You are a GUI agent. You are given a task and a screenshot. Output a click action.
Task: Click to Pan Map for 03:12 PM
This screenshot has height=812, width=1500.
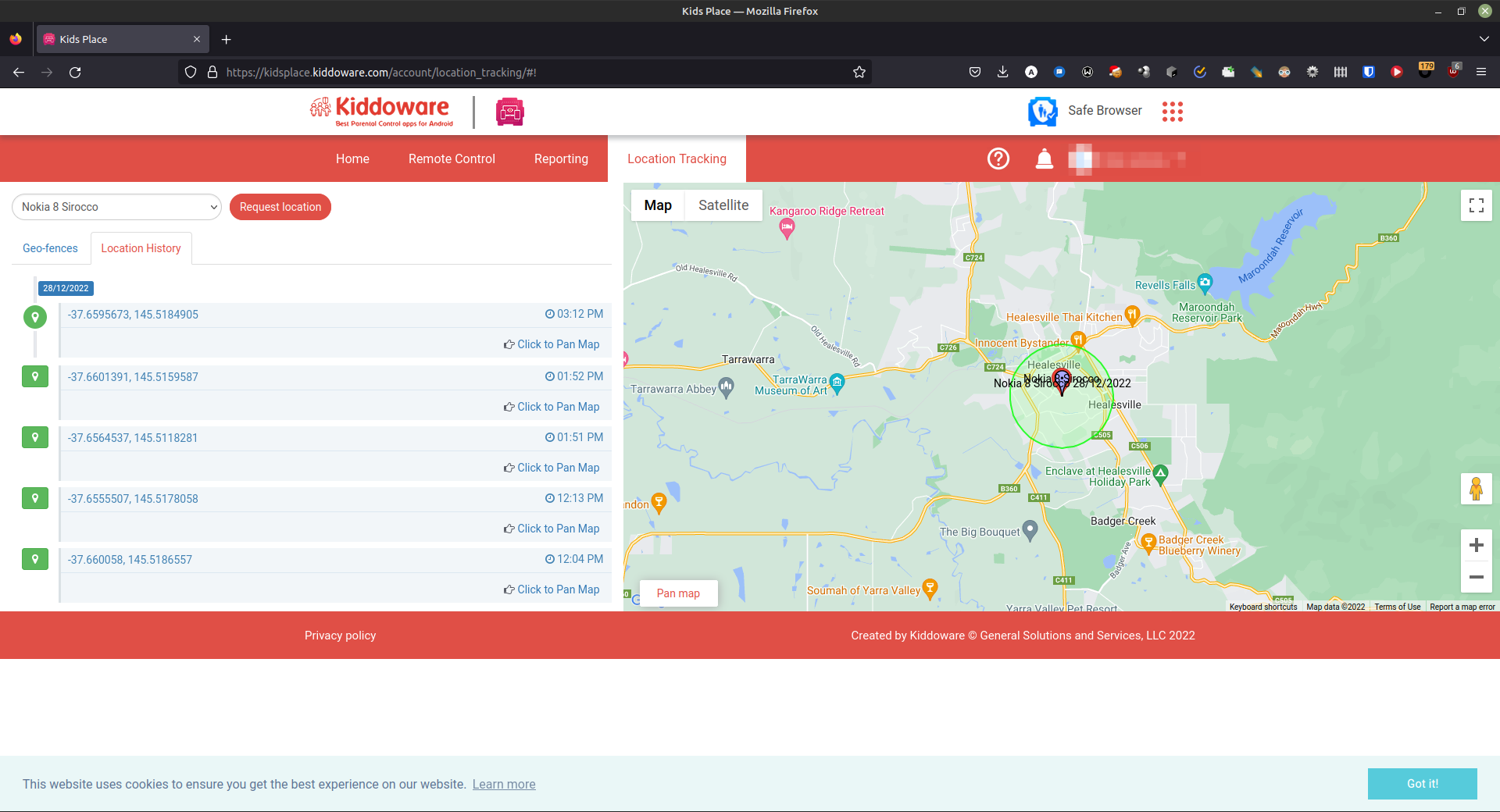pyautogui.click(x=552, y=344)
